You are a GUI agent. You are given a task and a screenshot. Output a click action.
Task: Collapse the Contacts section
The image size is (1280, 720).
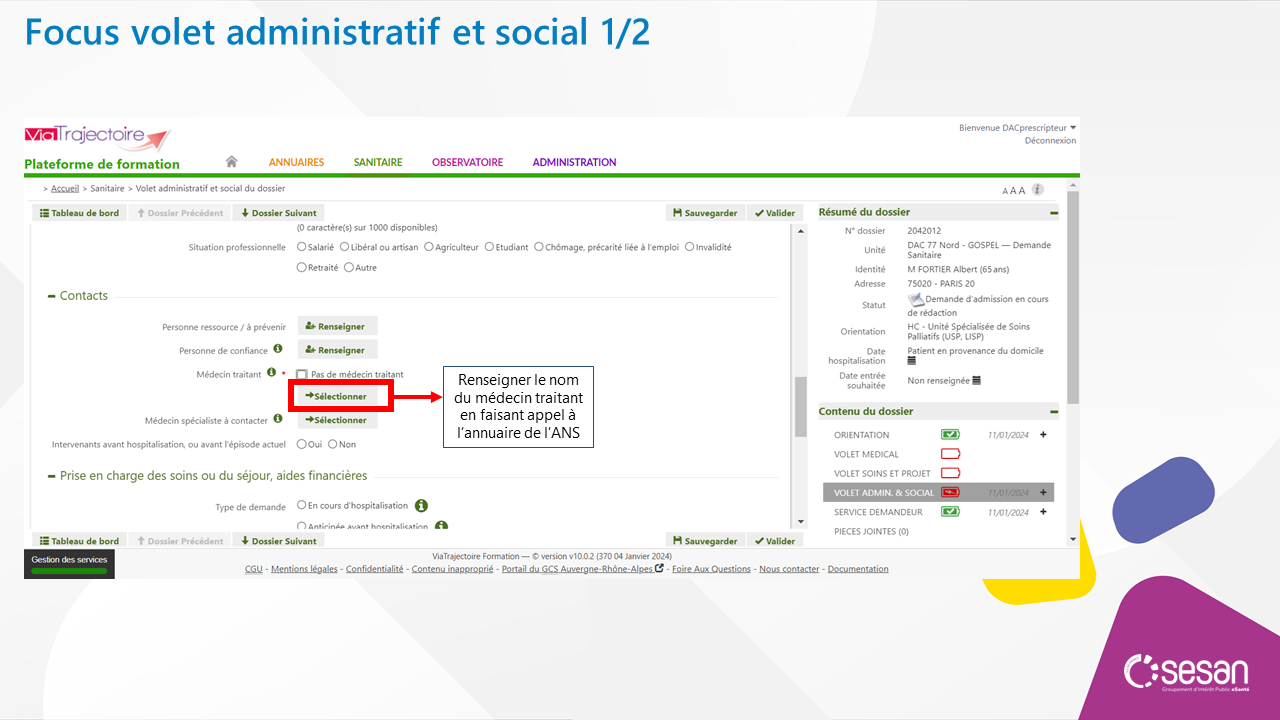pyautogui.click(x=52, y=296)
